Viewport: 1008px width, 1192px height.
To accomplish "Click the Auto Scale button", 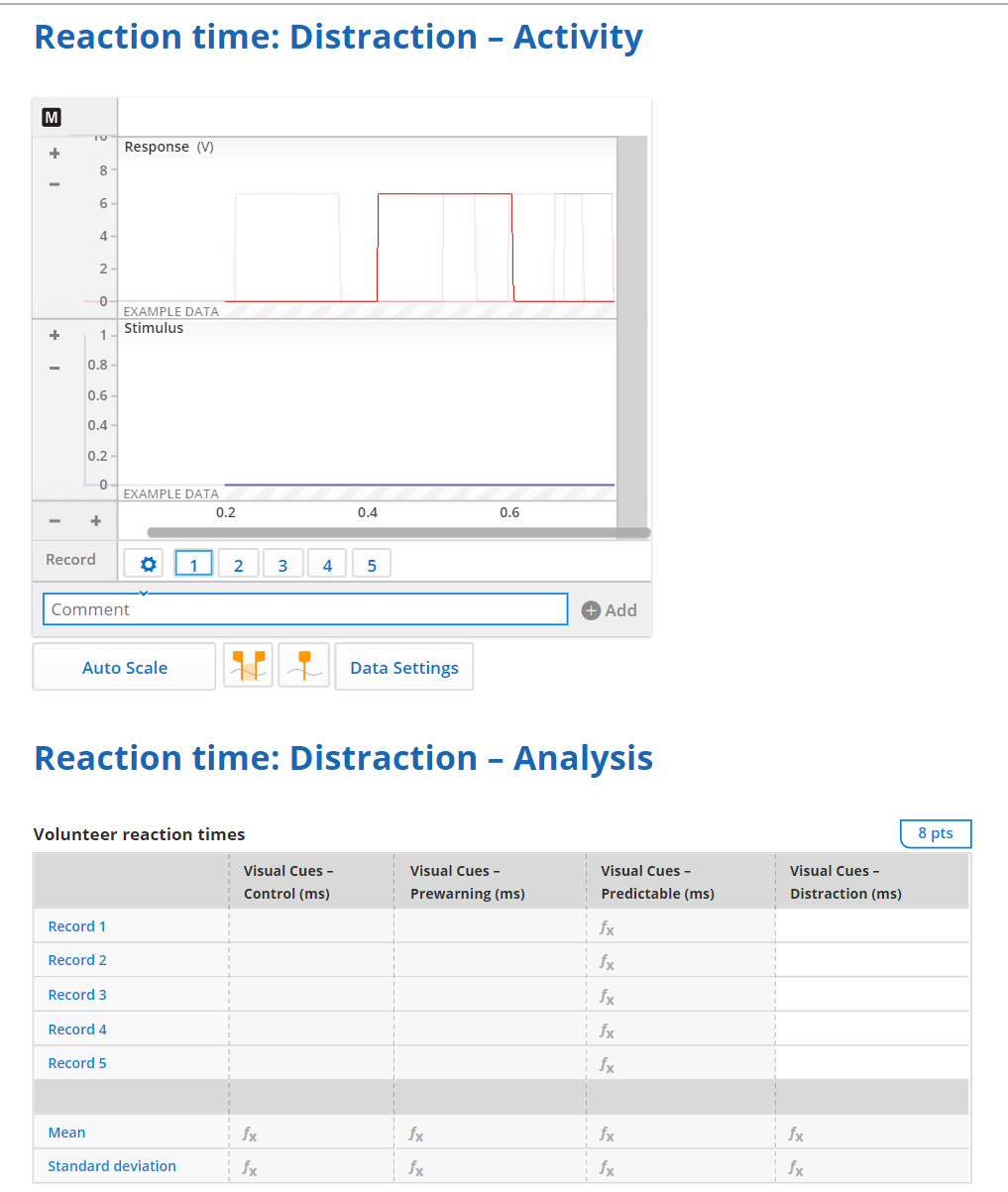I will point(124,667).
